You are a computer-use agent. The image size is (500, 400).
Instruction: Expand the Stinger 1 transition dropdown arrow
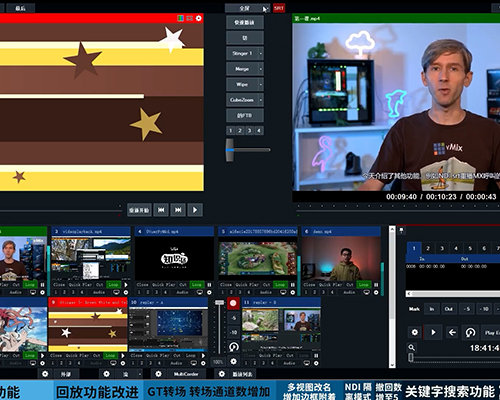261,53
